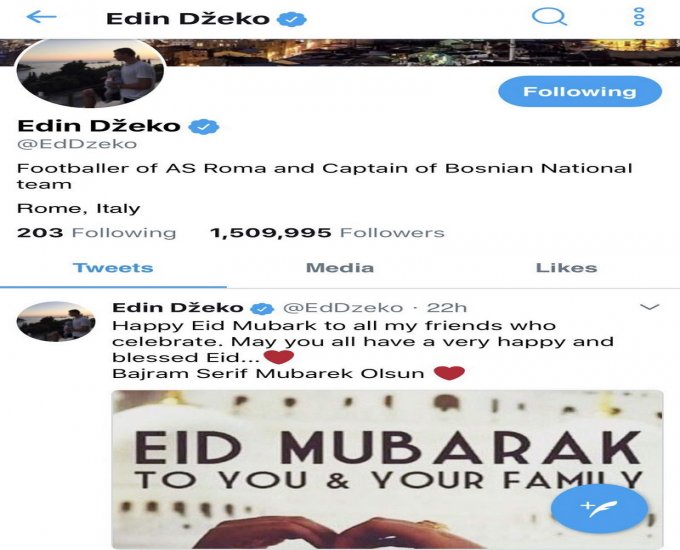Open the Eid Mubarak tweet image
The image size is (680, 550).
[387, 469]
